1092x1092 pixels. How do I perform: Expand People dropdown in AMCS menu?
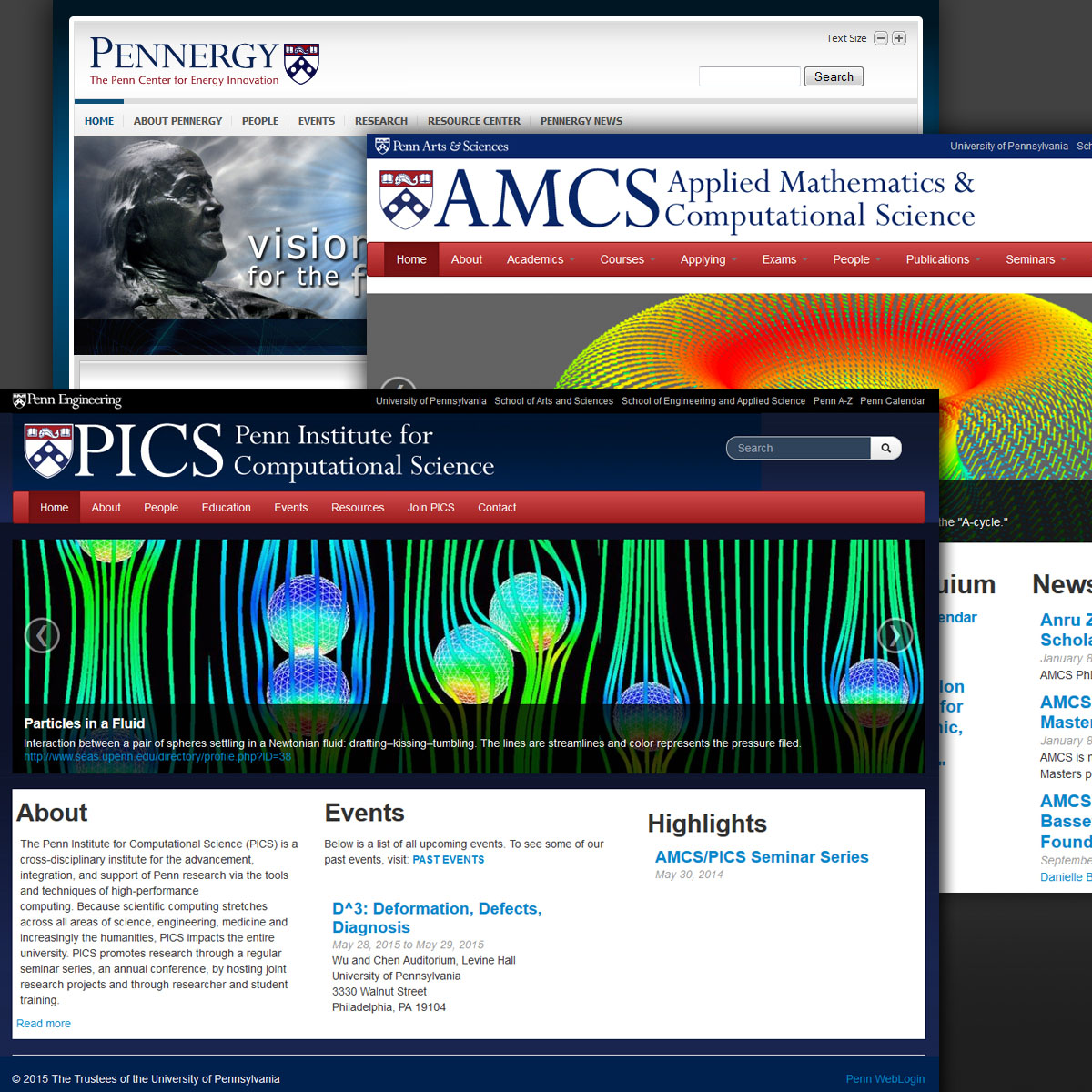856,259
